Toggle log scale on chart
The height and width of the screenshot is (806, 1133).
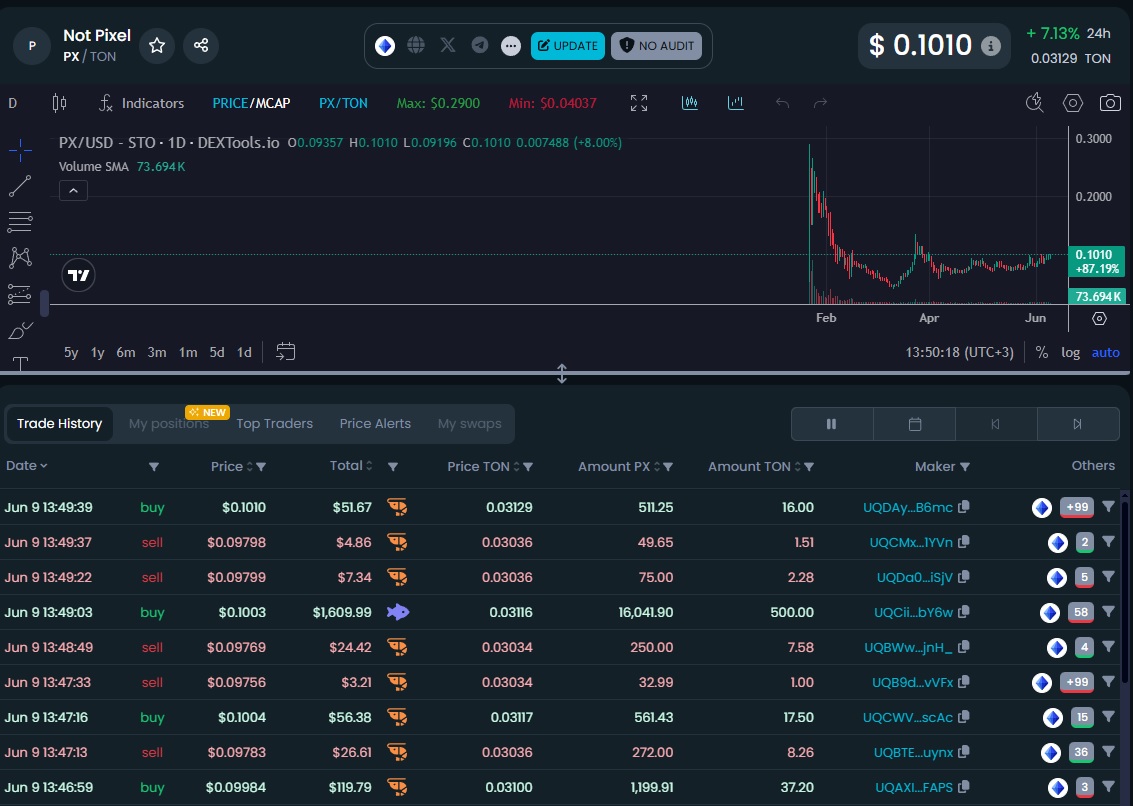point(1070,353)
